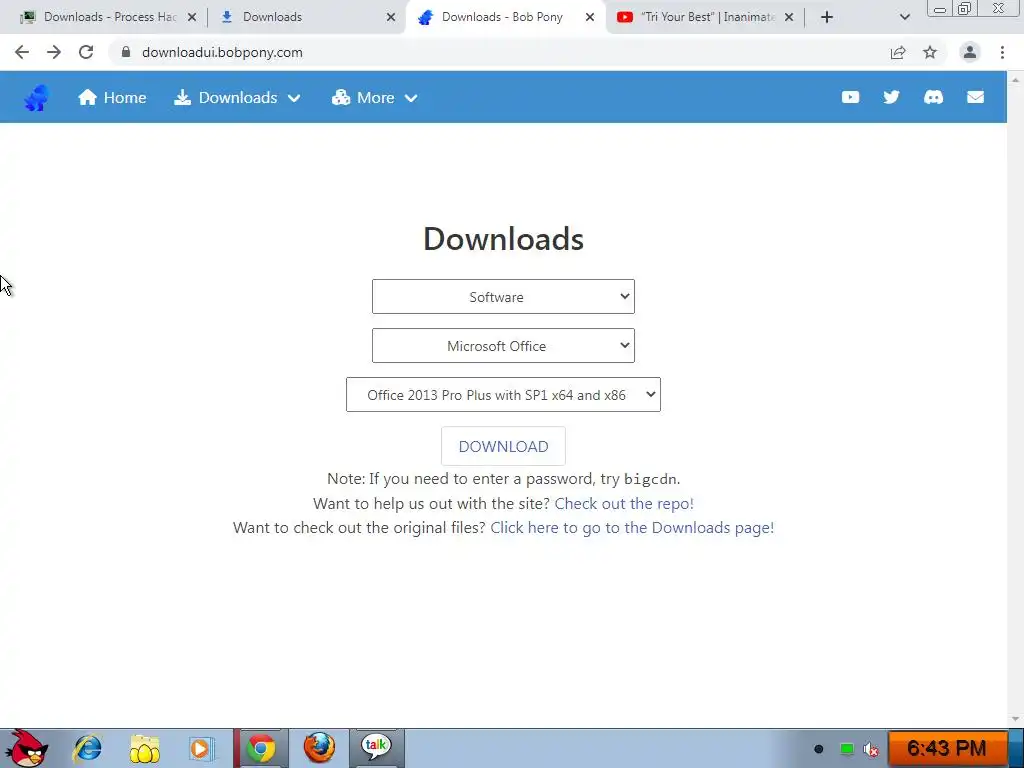Click the share page icon in address bar
Image resolution: width=1024 pixels, height=768 pixels.
[x=898, y=52]
